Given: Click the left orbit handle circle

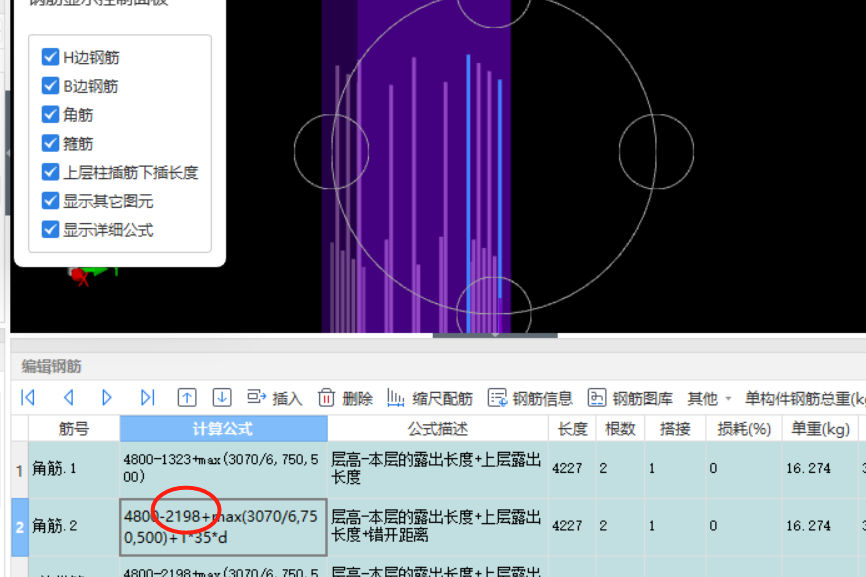Looking at the screenshot, I should (331, 151).
